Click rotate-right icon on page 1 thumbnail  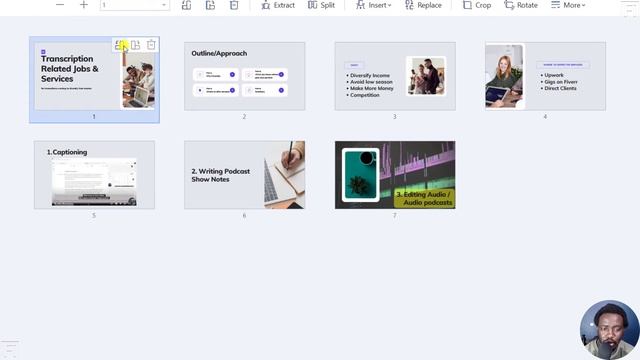point(135,44)
